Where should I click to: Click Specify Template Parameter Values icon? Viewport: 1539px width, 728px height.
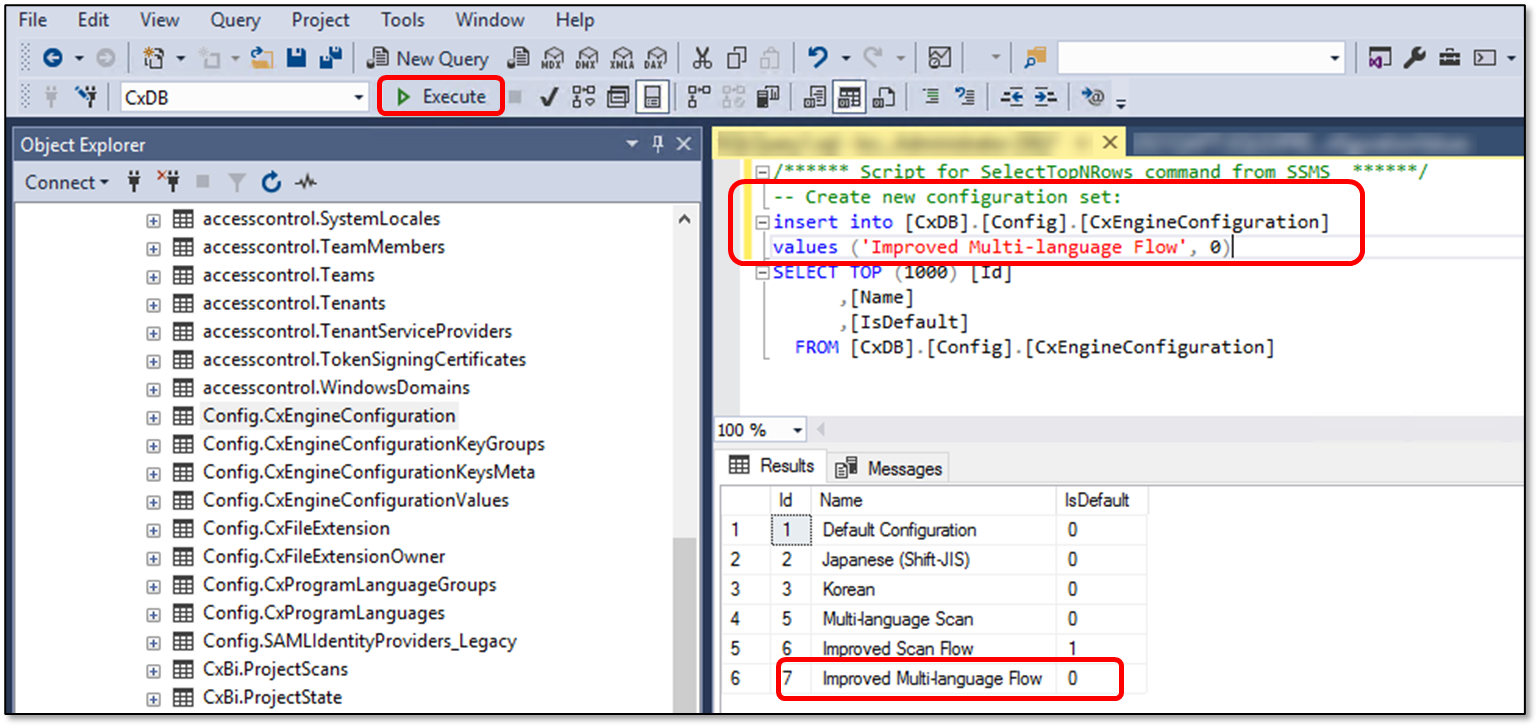pyautogui.click(x=1093, y=97)
